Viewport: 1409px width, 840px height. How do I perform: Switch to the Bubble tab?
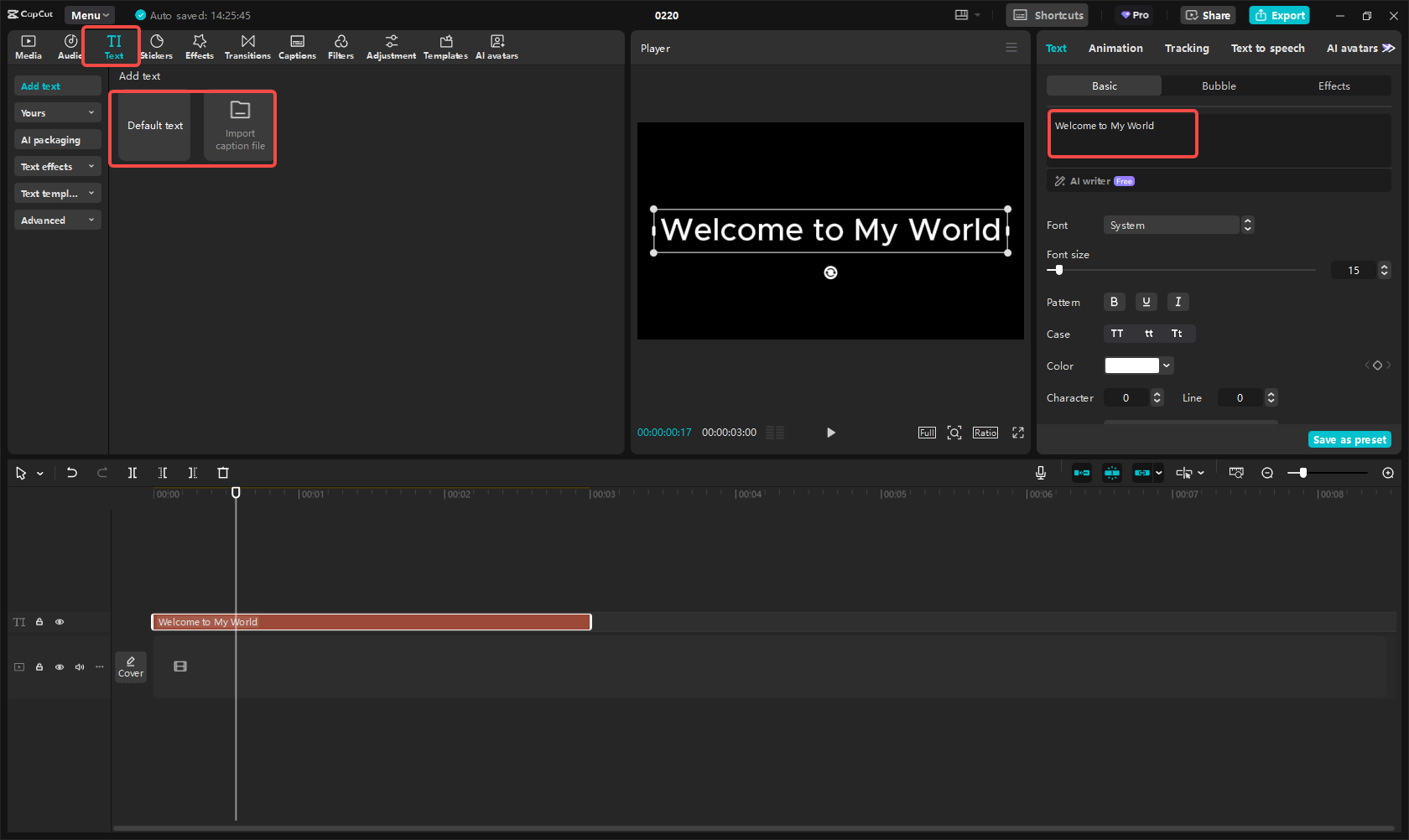click(1218, 86)
